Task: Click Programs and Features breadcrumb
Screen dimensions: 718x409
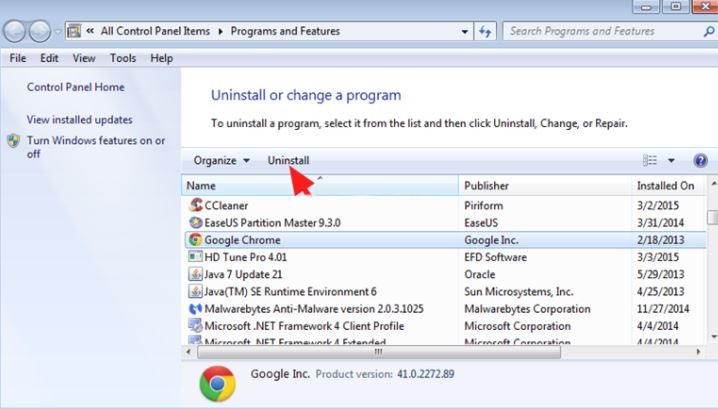Action: coord(285,31)
